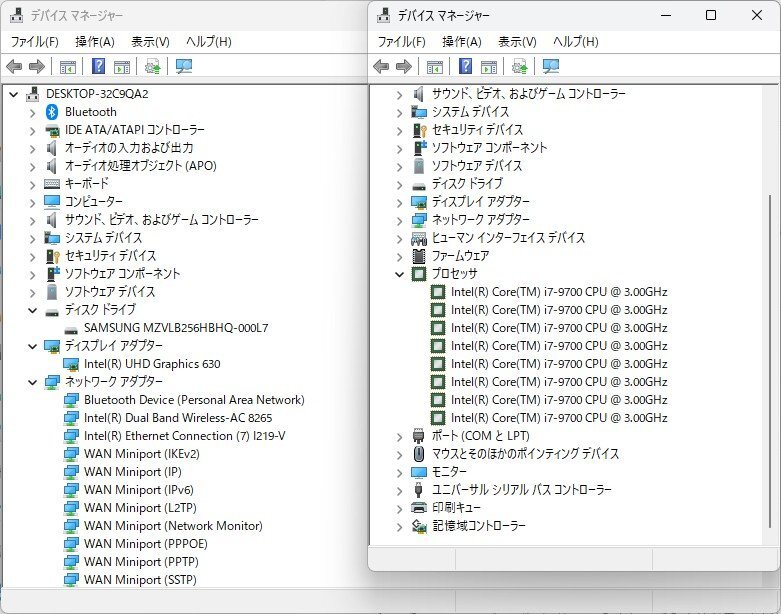781x614 pixels.
Task: Click Show/hide console tree icon in left window
Action: (x=68, y=67)
